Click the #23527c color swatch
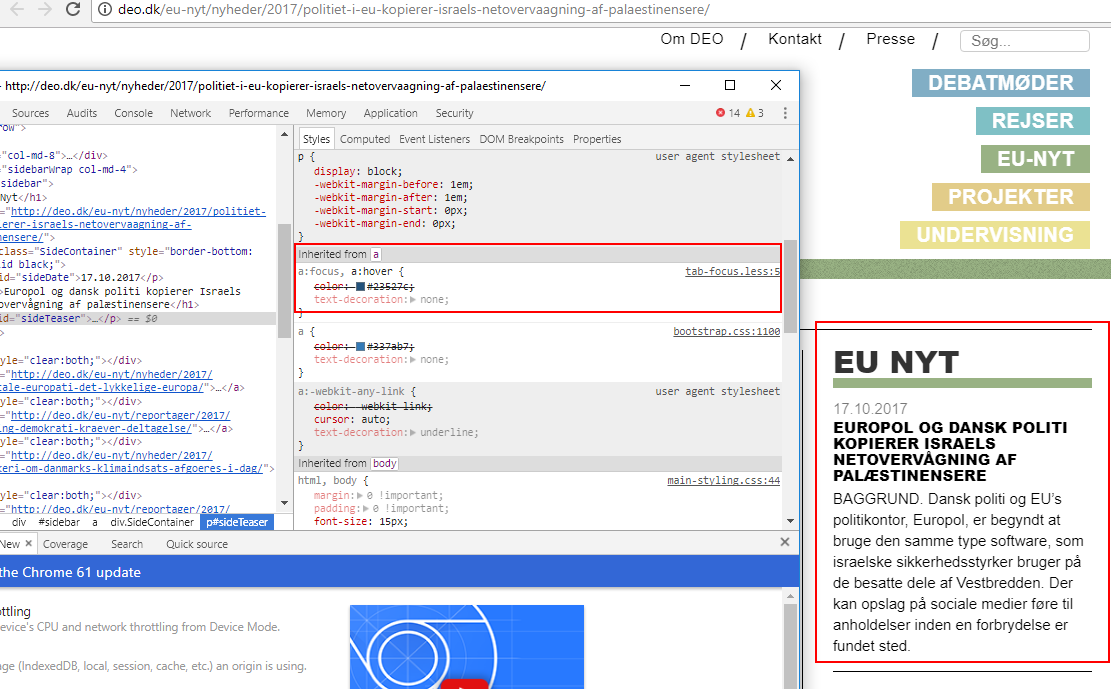Screen dimensions: 1111x689 click(x=360, y=287)
